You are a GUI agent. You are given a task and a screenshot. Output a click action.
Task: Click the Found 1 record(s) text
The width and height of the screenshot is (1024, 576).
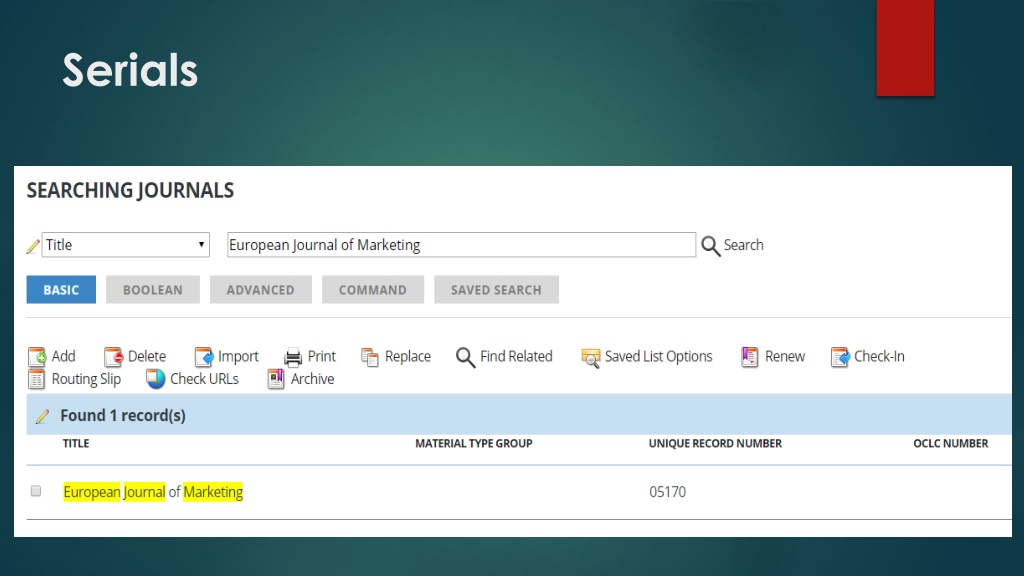click(x=123, y=415)
